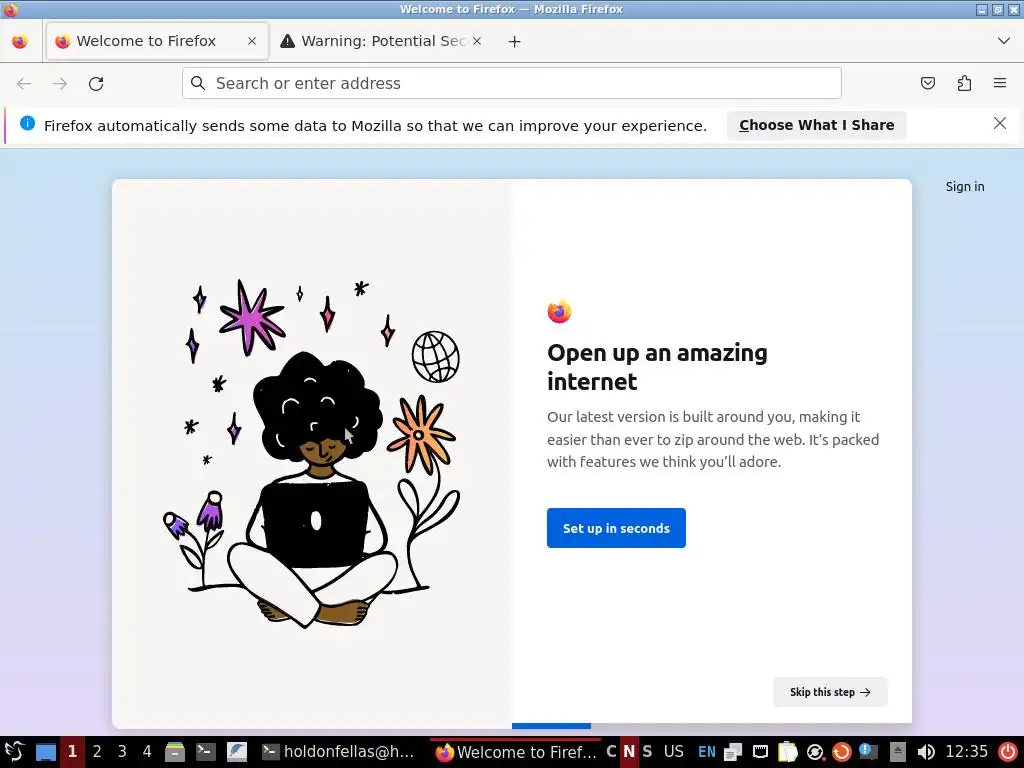Switch to workspace 1
This screenshot has width=1024, height=768.
72,752
